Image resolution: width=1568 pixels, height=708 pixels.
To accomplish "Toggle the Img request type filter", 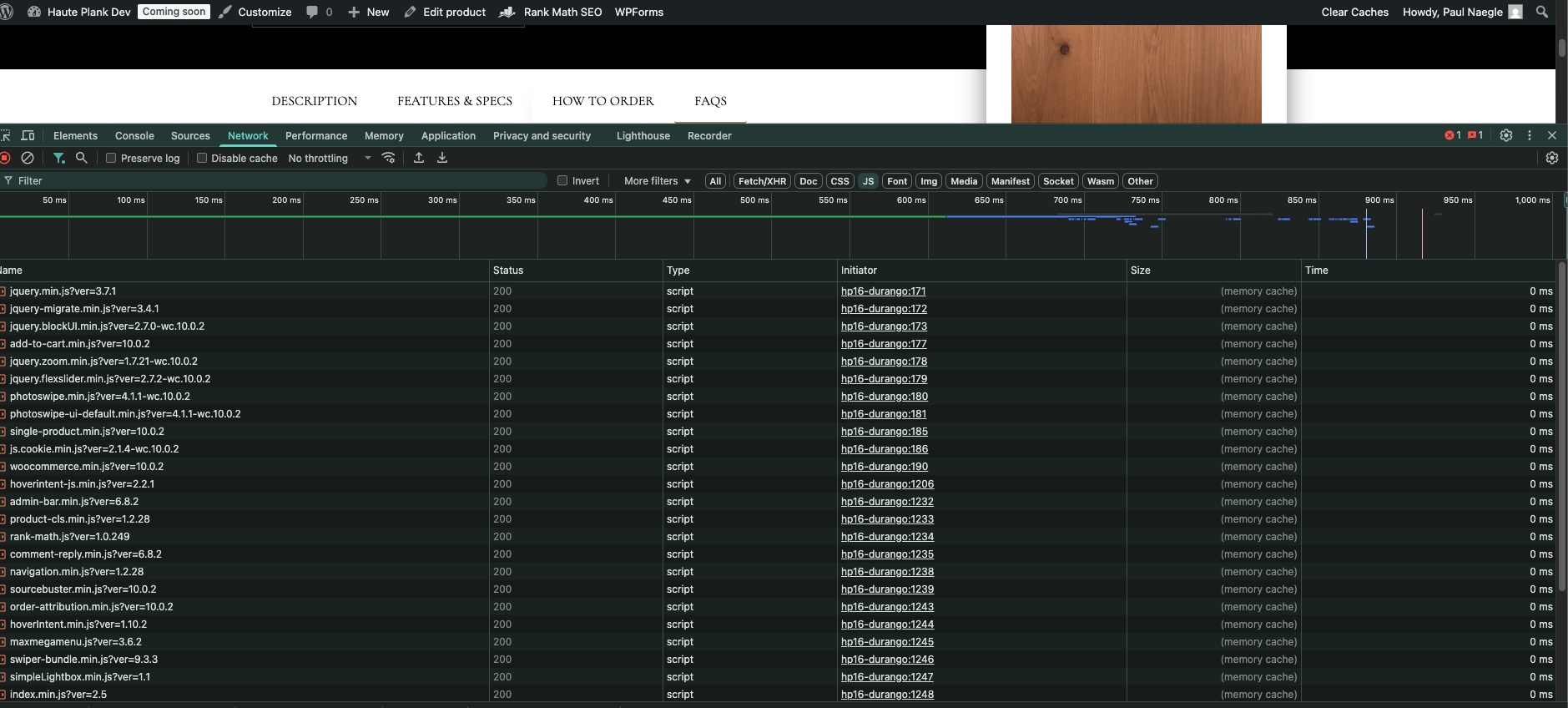I will pyautogui.click(x=929, y=181).
